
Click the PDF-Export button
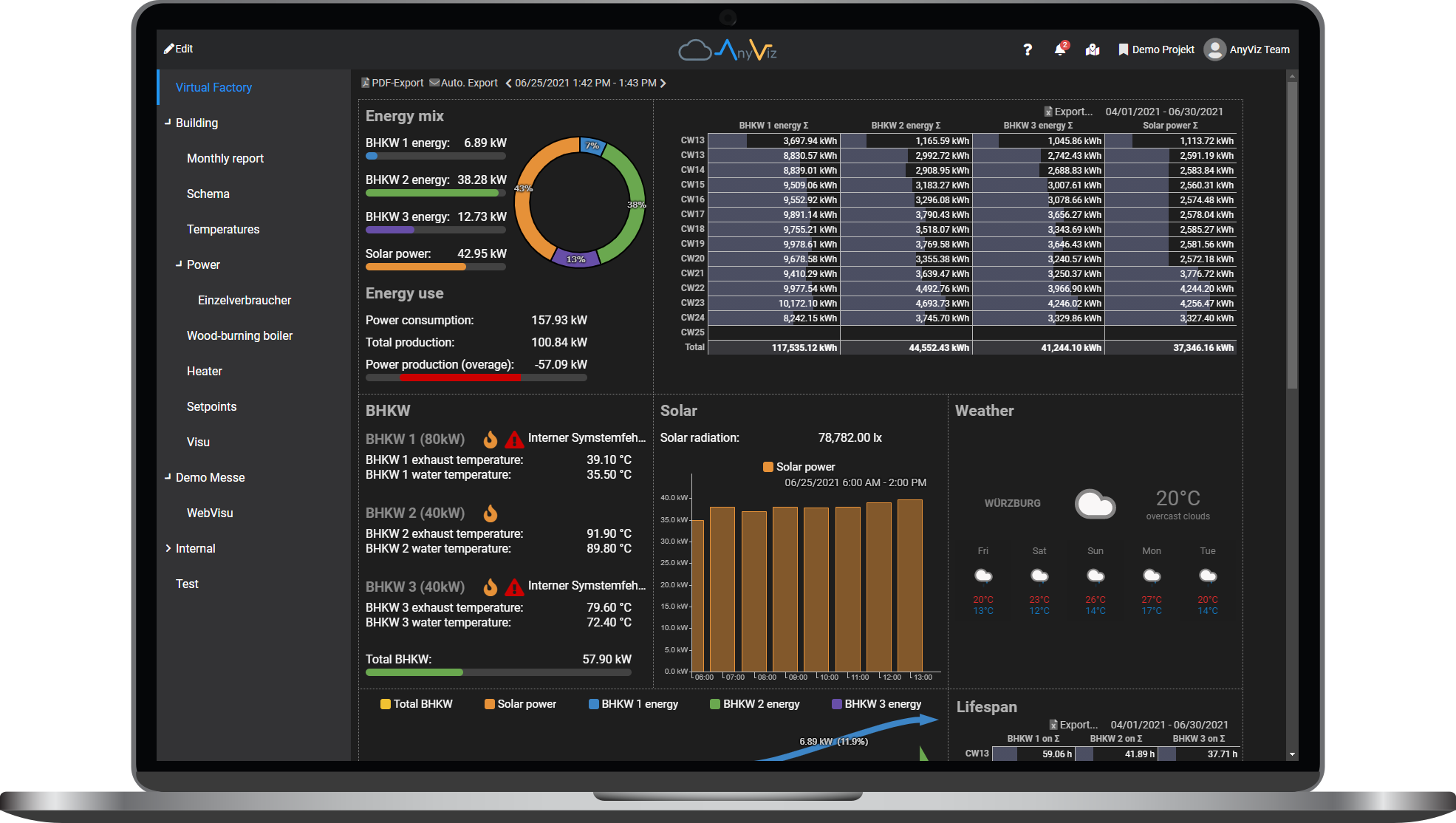(392, 83)
